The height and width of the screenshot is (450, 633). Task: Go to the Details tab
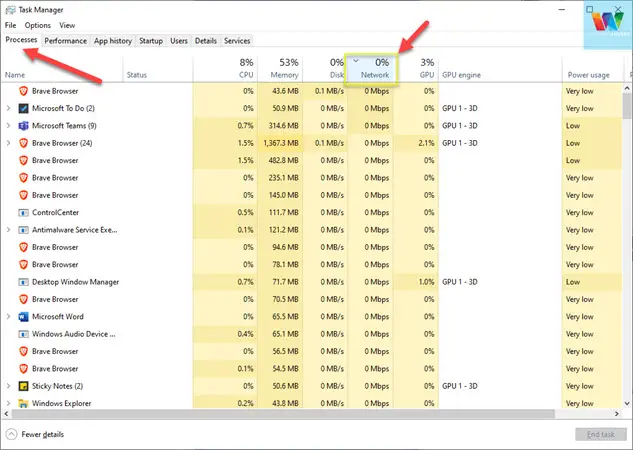tap(206, 41)
